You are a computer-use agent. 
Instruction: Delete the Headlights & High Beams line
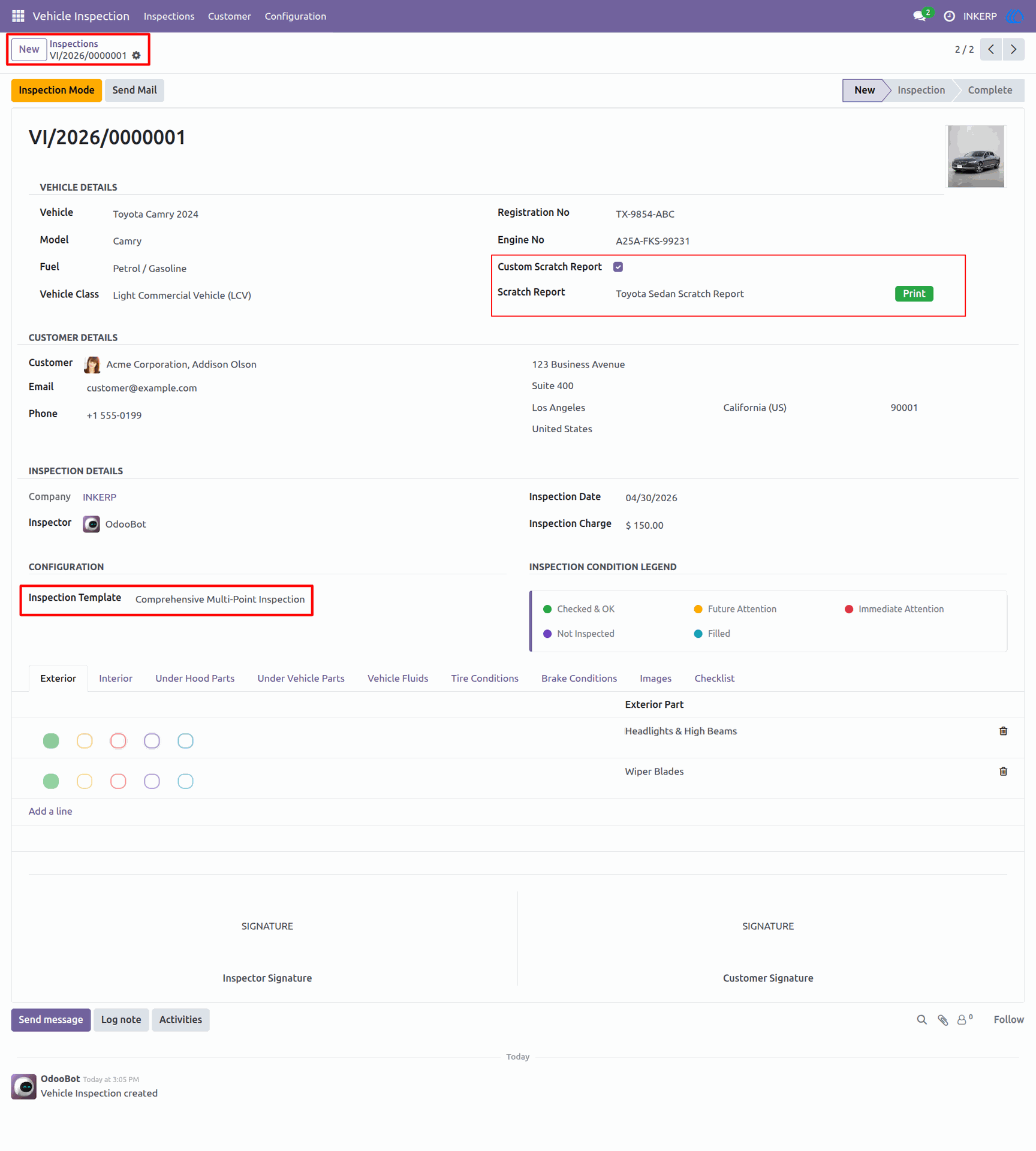(x=1003, y=731)
